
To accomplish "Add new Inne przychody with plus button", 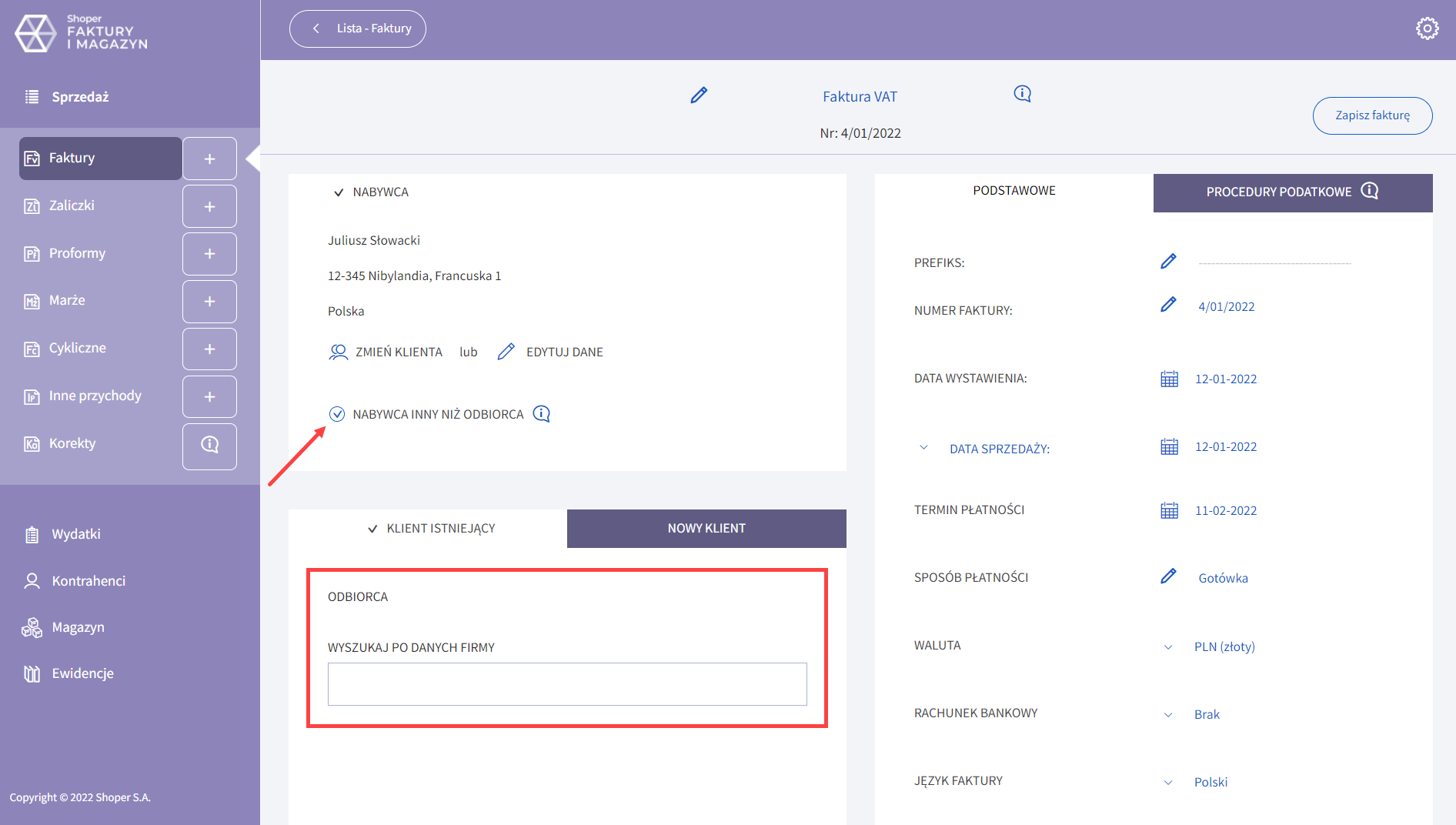I will [209, 397].
